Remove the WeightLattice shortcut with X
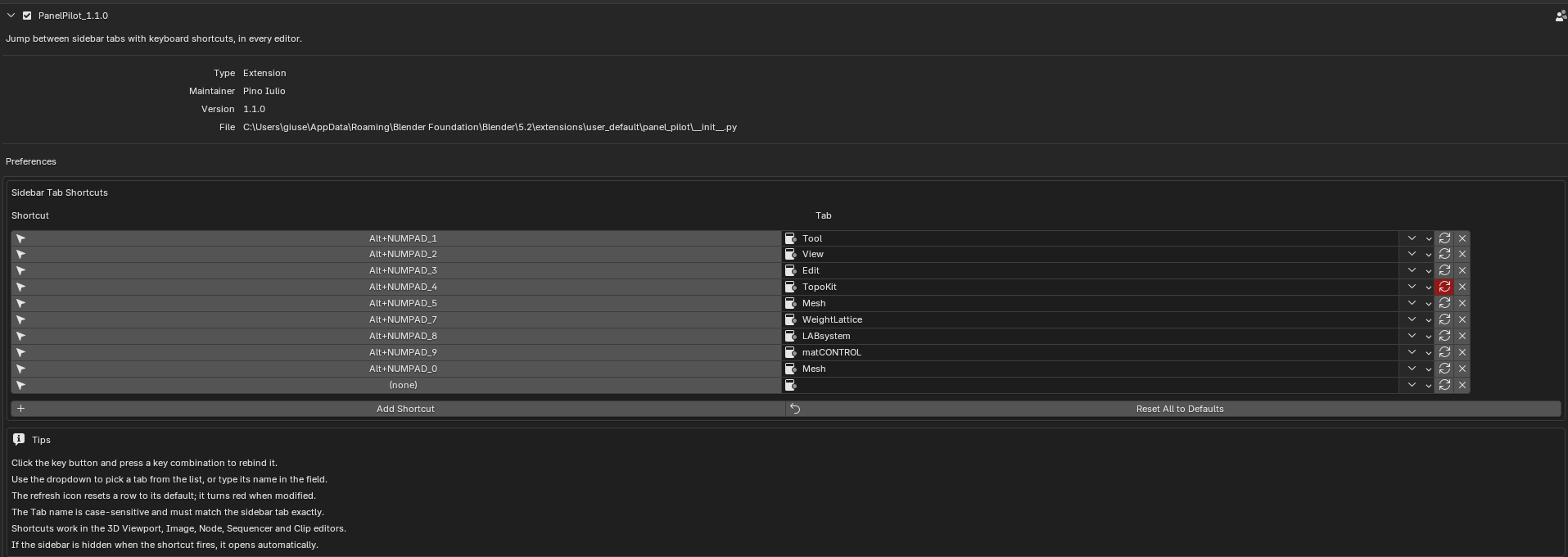 click(1462, 319)
